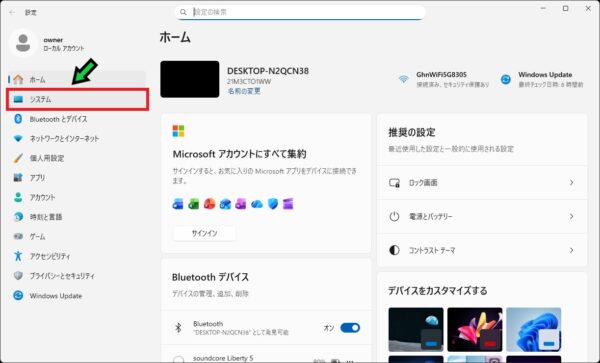This screenshot has height=363, width=600.
Task: Click the サインイン button
Action: [204, 233]
